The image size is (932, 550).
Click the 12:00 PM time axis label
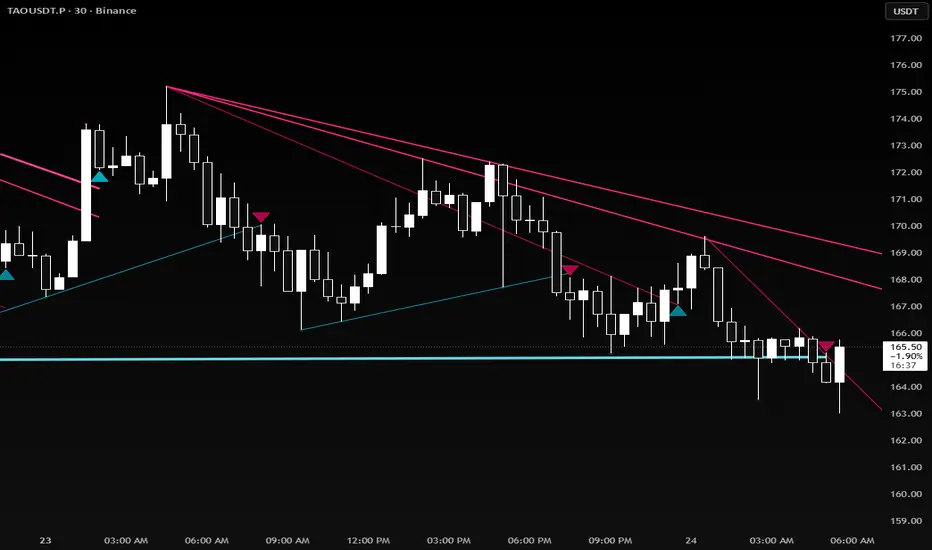tap(368, 540)
